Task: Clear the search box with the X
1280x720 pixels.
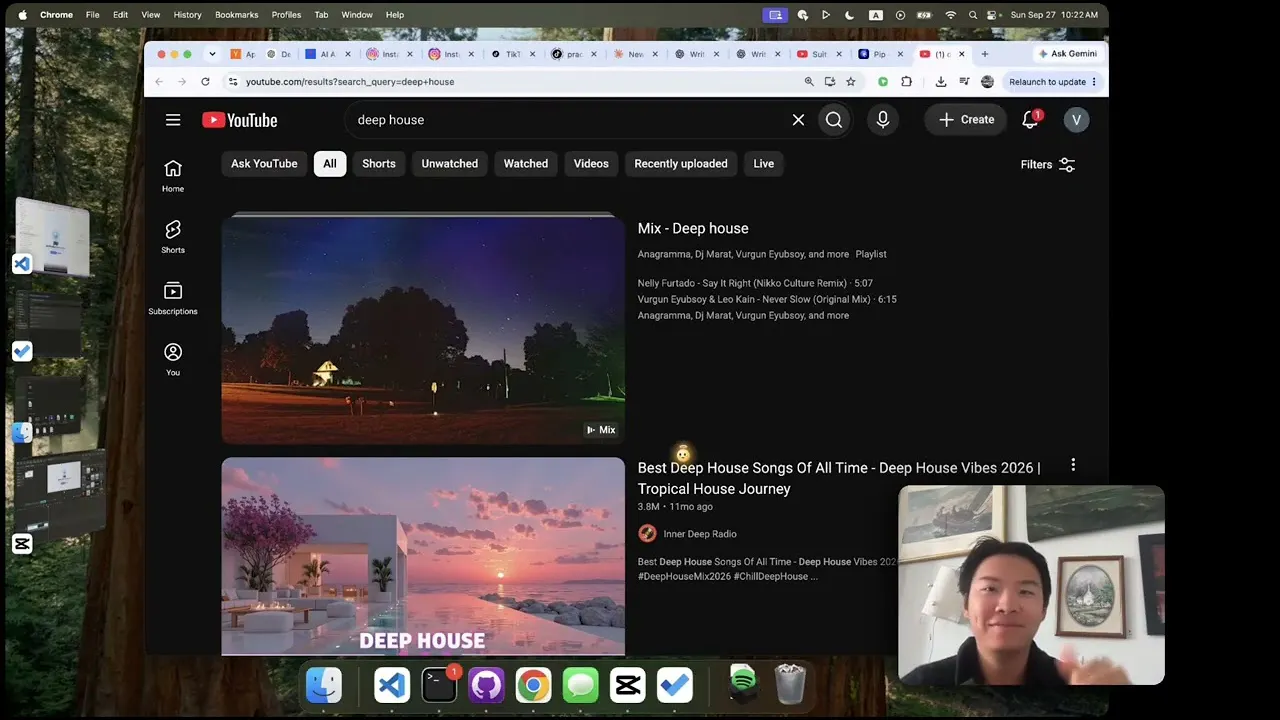Action: [798, 120]
